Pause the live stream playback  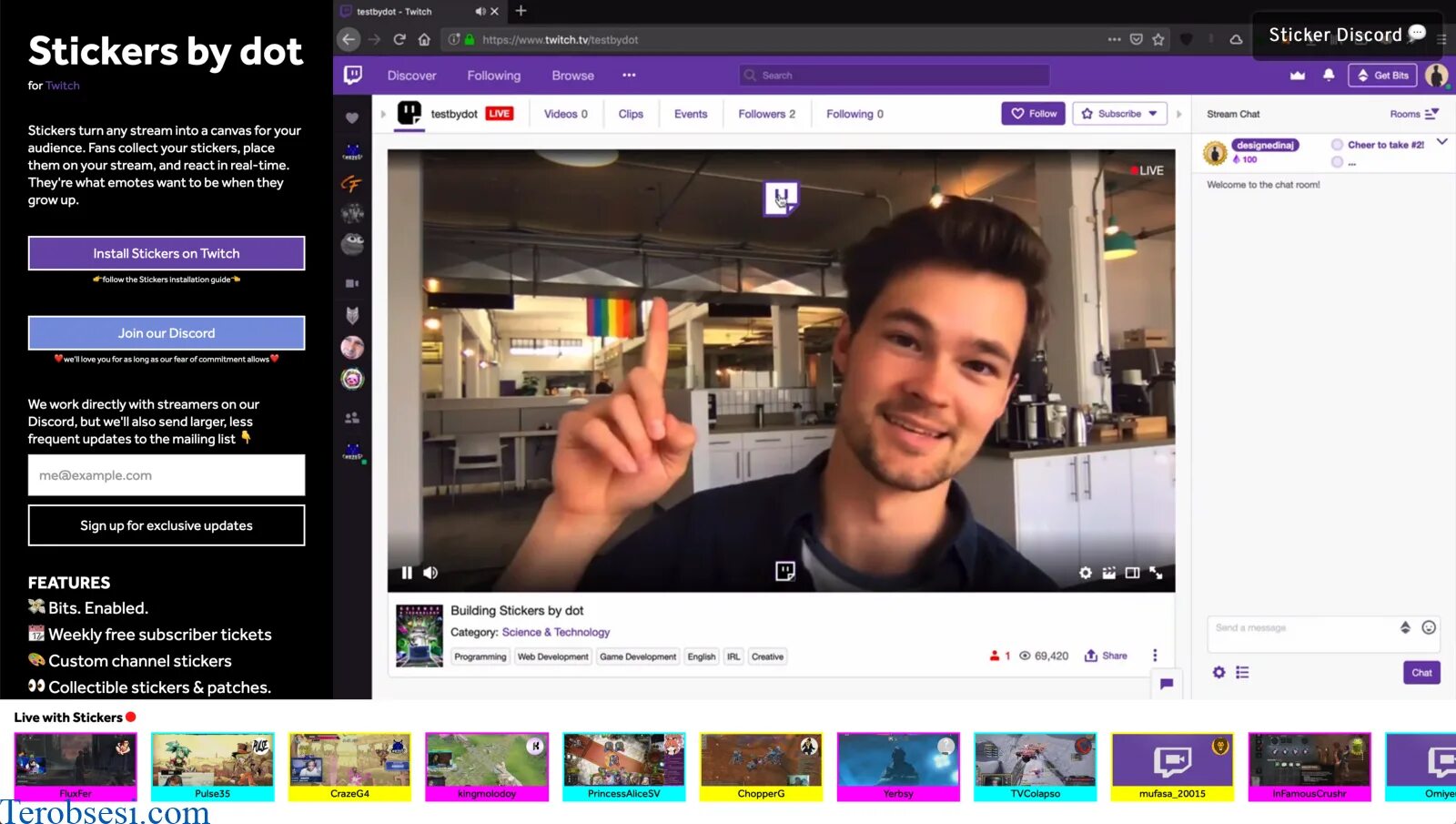(406, 572)
